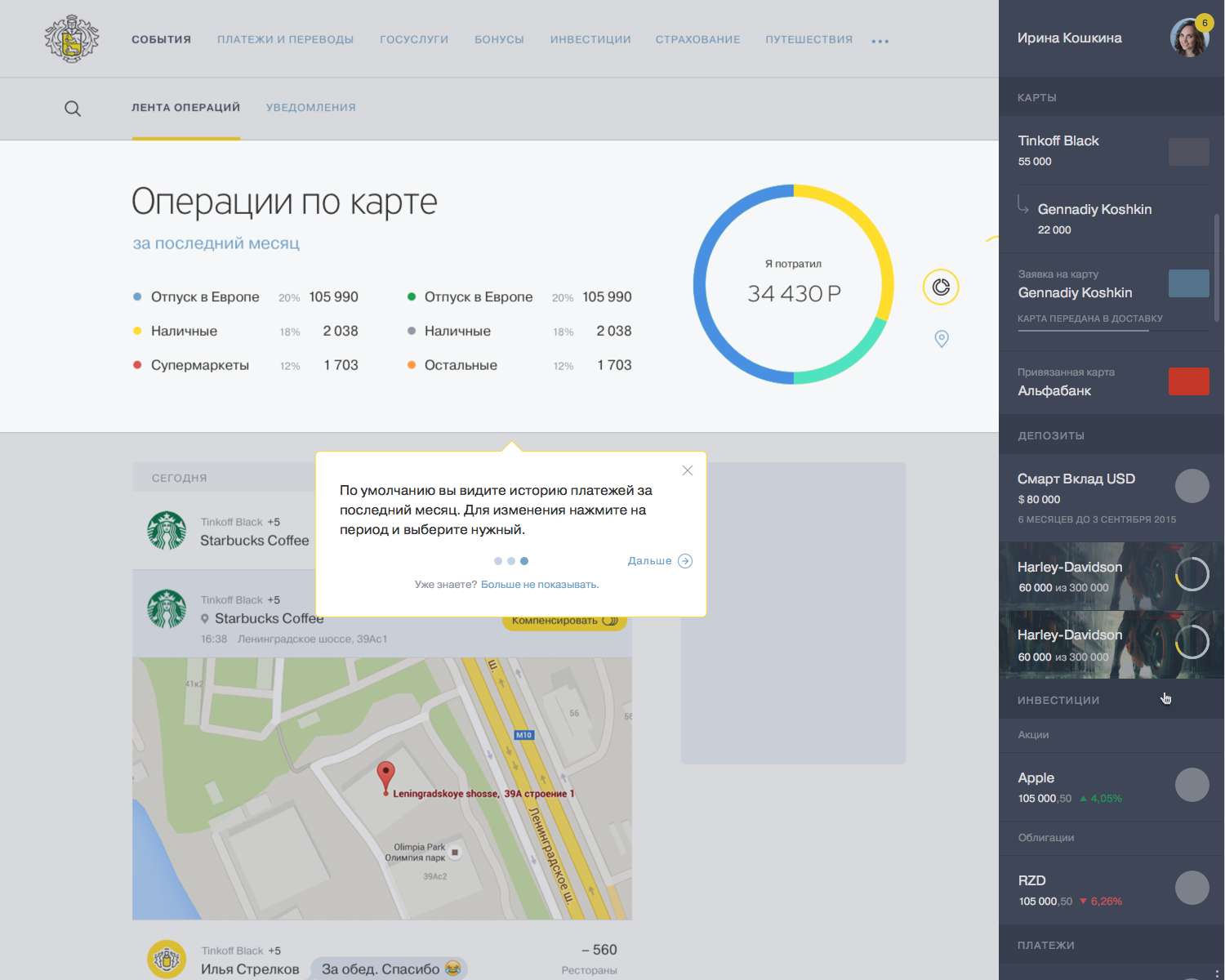Expand more navigation items via three dots

pyautogui.click(x=880, y=41)
